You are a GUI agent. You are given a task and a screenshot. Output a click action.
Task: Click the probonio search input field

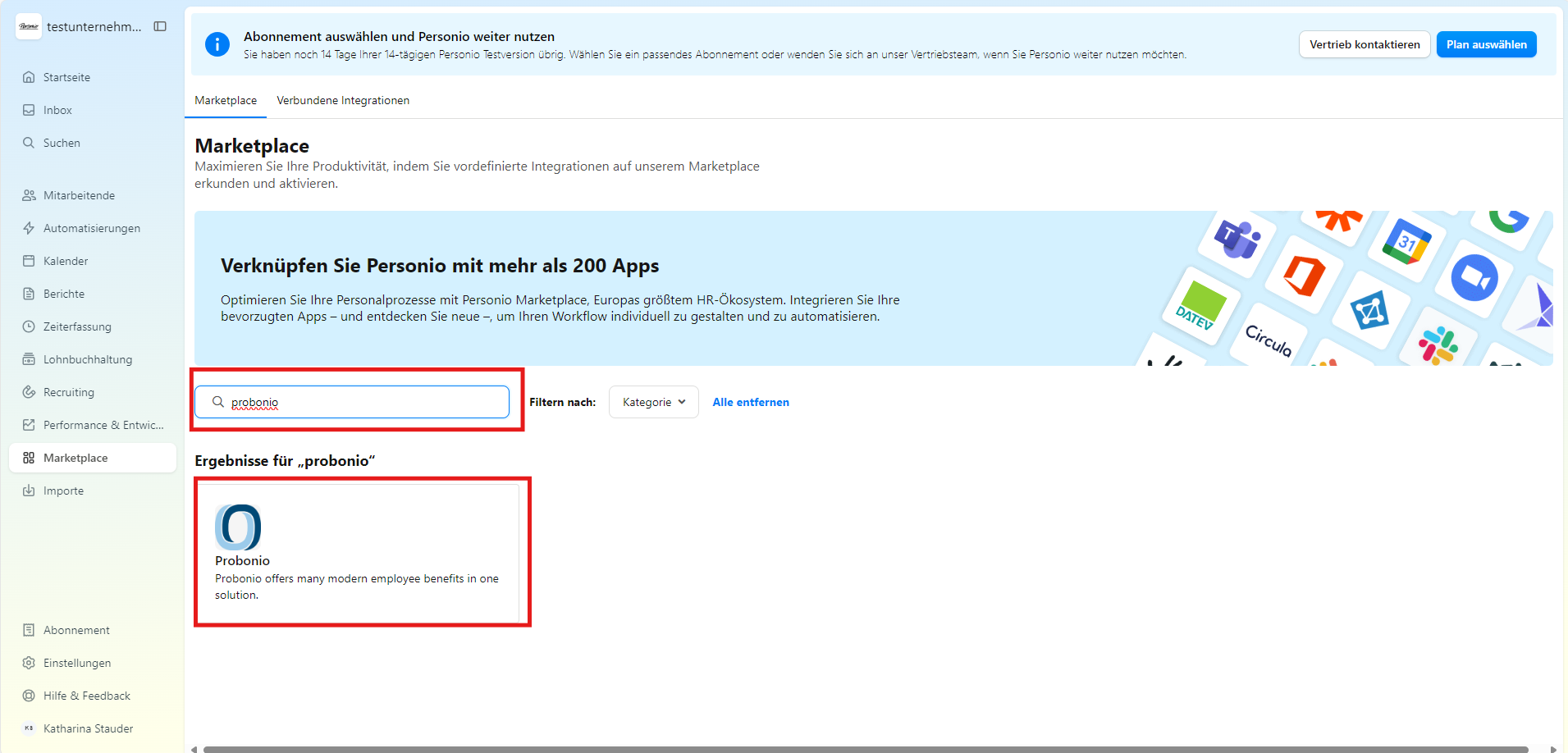[352, 402]
